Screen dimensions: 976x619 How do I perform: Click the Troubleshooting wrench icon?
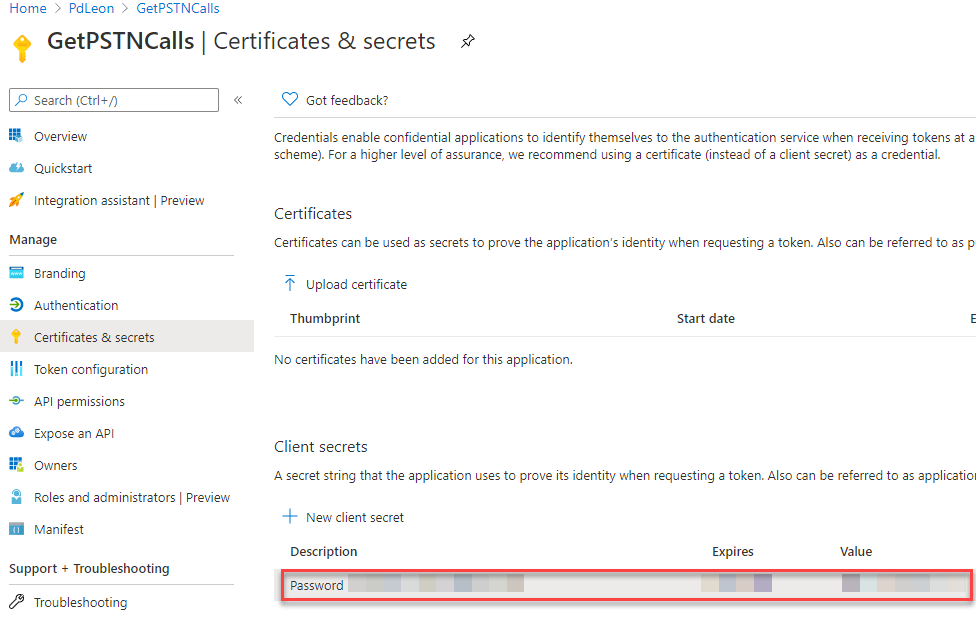coord(18,601)
